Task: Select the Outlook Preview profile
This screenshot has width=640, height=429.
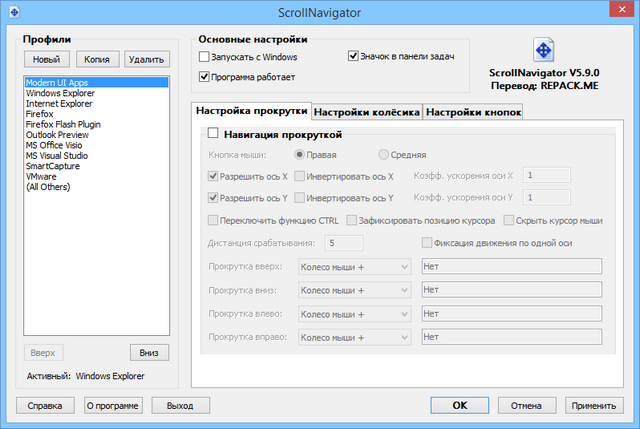Action: tap(96, 135)
